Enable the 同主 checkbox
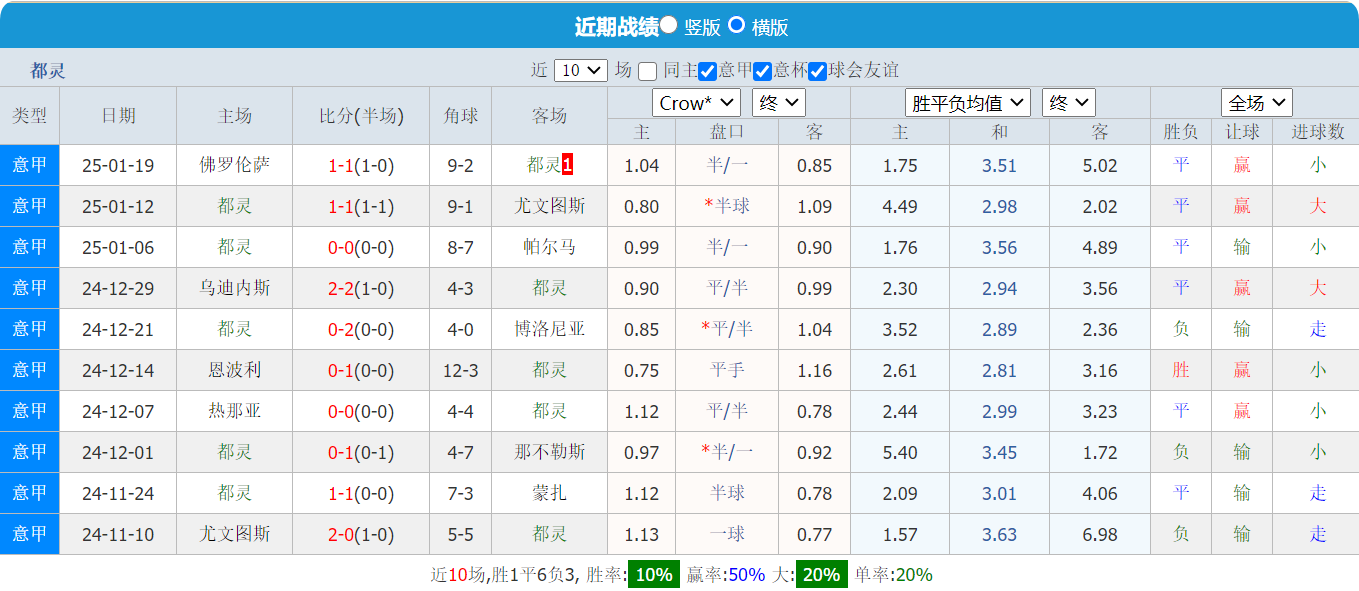Screen dimensions: 1359x591 tap(648, 69)
